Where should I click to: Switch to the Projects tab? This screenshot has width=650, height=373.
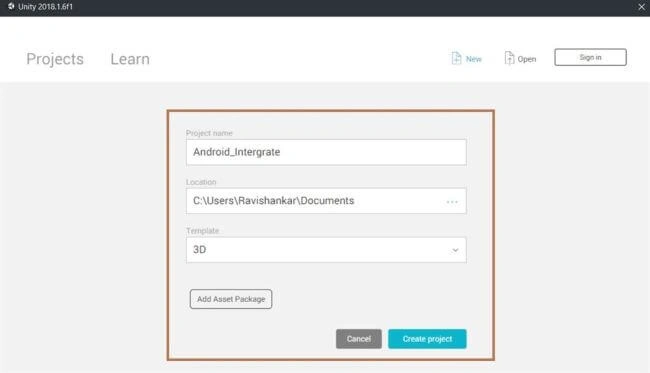click(x=55, y=59)
